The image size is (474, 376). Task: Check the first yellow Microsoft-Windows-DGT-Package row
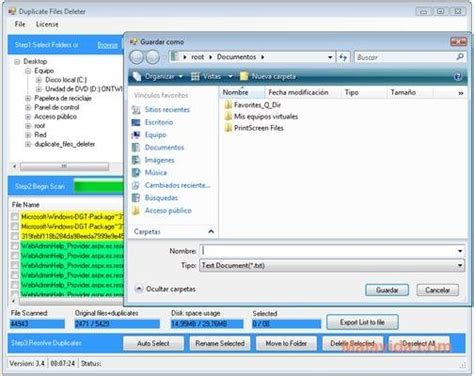(15, 217)
